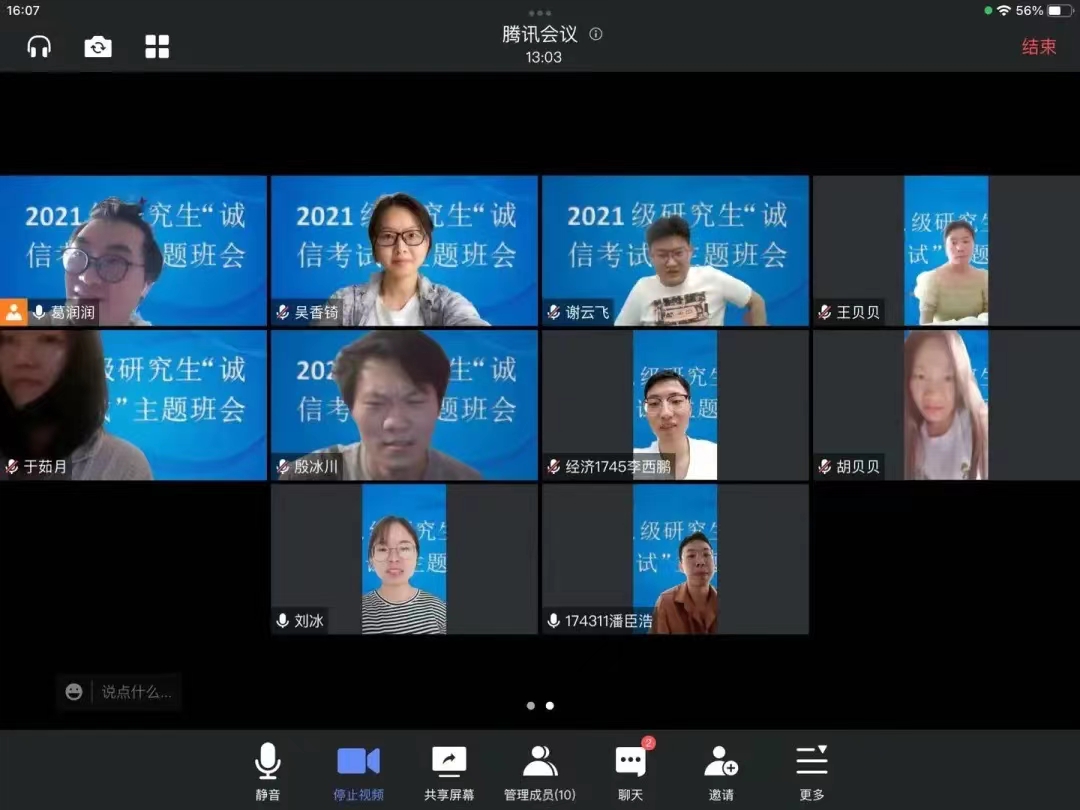Image resolution: width=1080 pixels, height=810 pixels.
Task: Expand the 更多 more menu
Action: click(812, 772)
